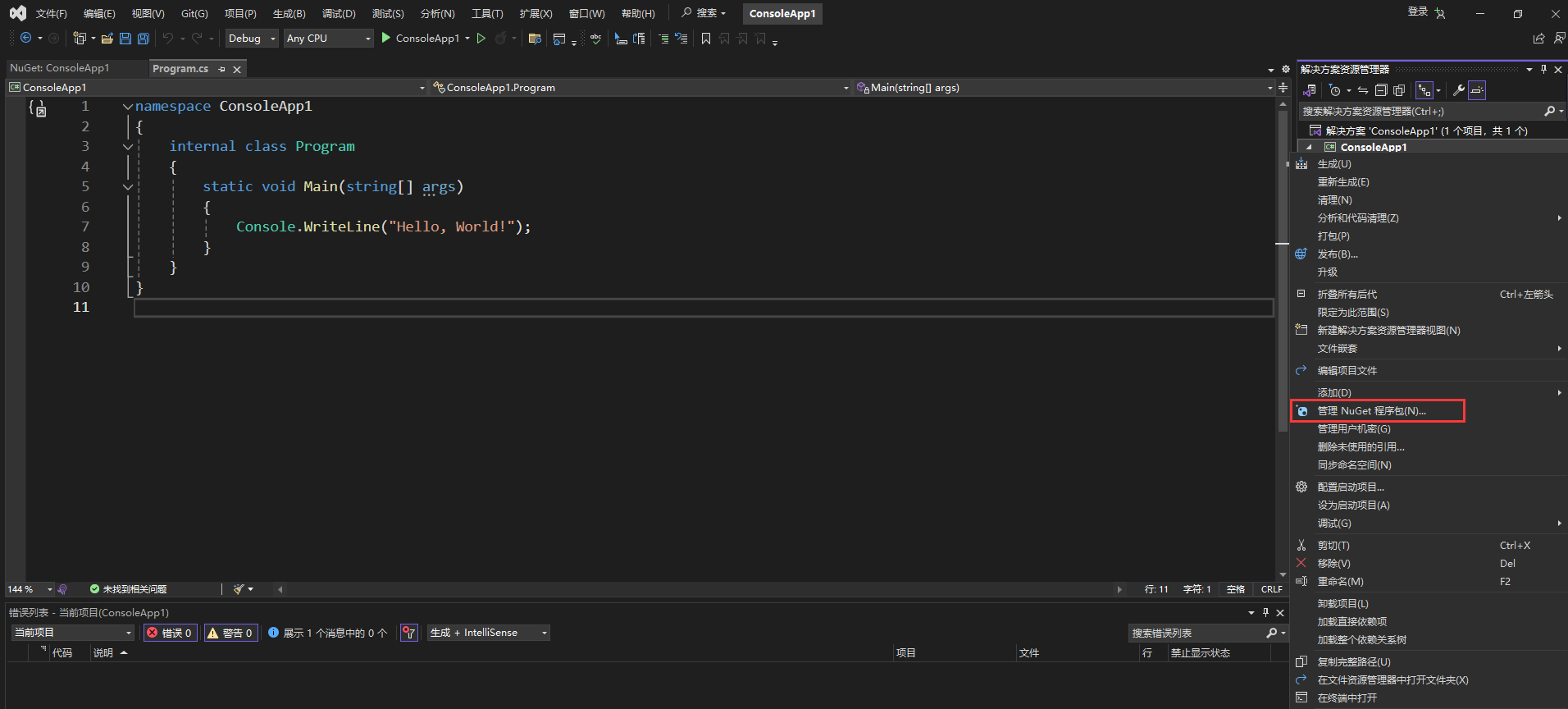Click the clear error list filter icon
The width and height of the screenshot is (1568, 709).
(408, 633)
